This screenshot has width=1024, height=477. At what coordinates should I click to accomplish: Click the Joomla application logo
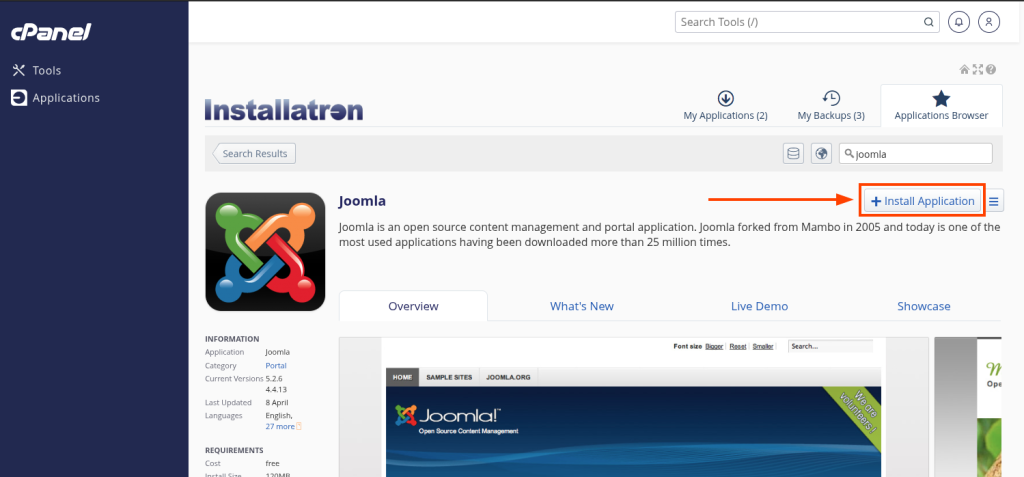click(x=265, y=252)
